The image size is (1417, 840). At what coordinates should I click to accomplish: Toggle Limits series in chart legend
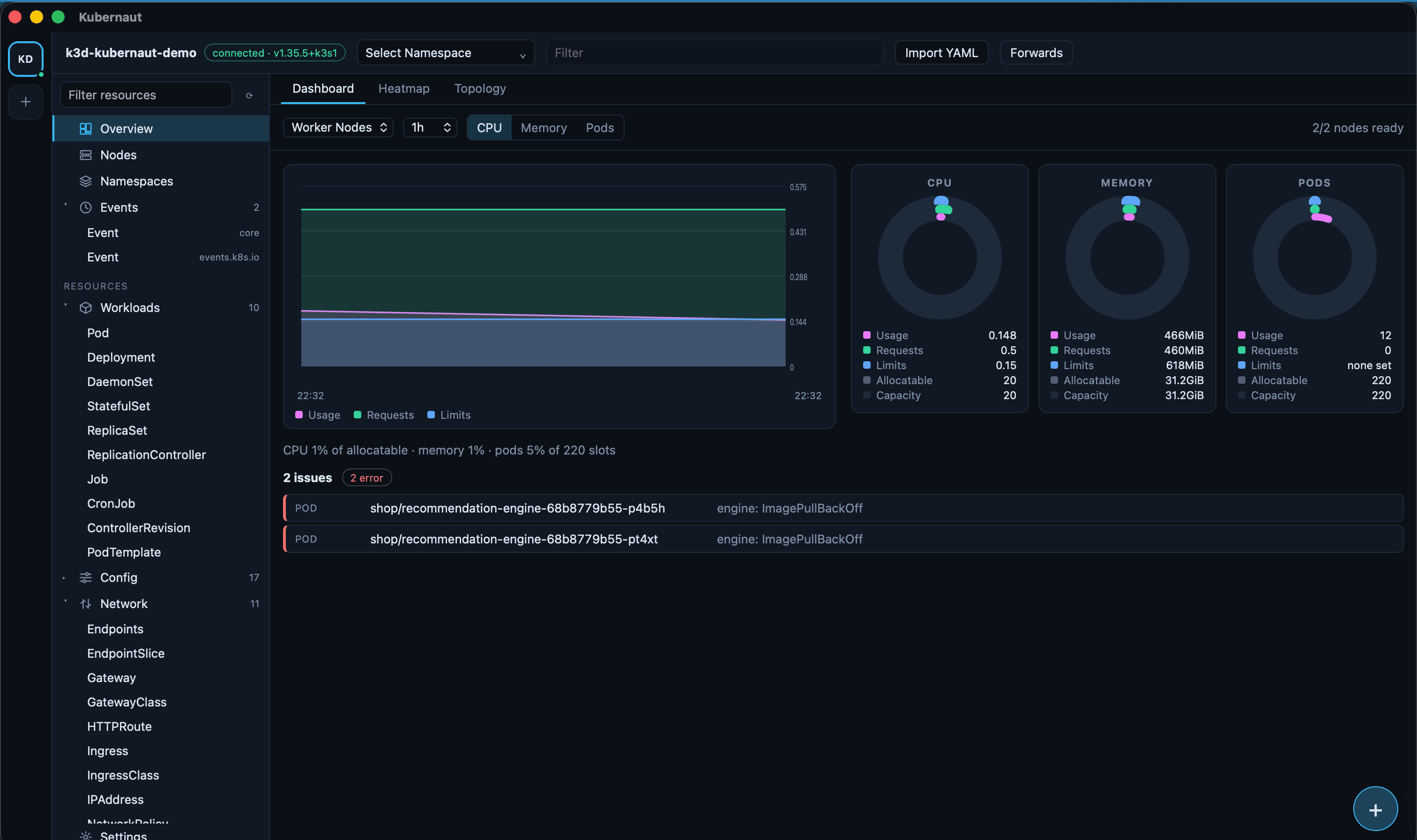tap(449, 415)
